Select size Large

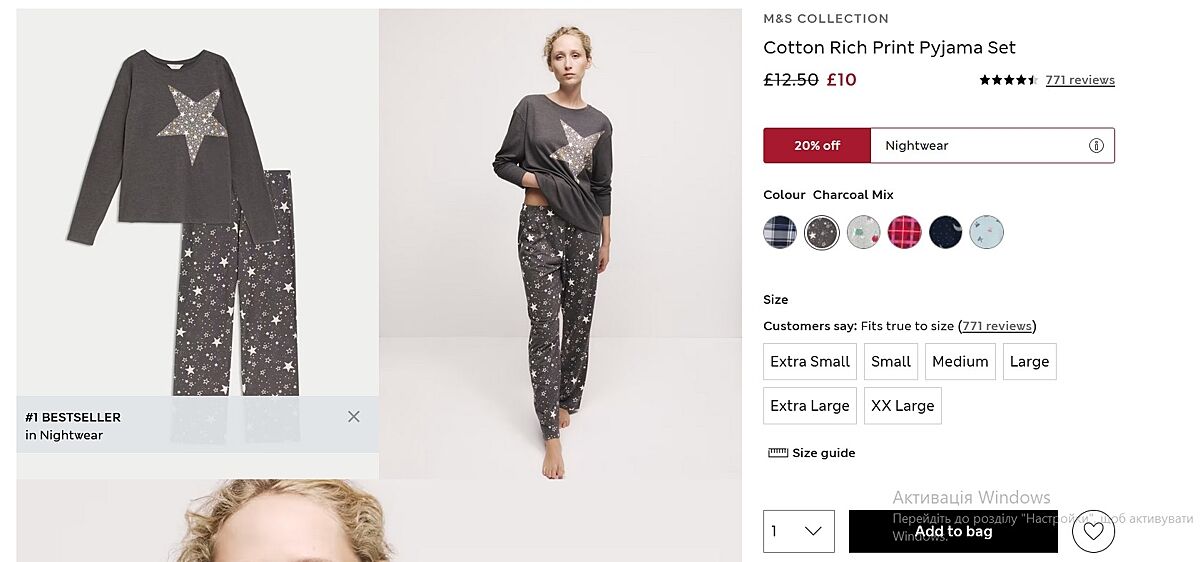coord(1029,362)
